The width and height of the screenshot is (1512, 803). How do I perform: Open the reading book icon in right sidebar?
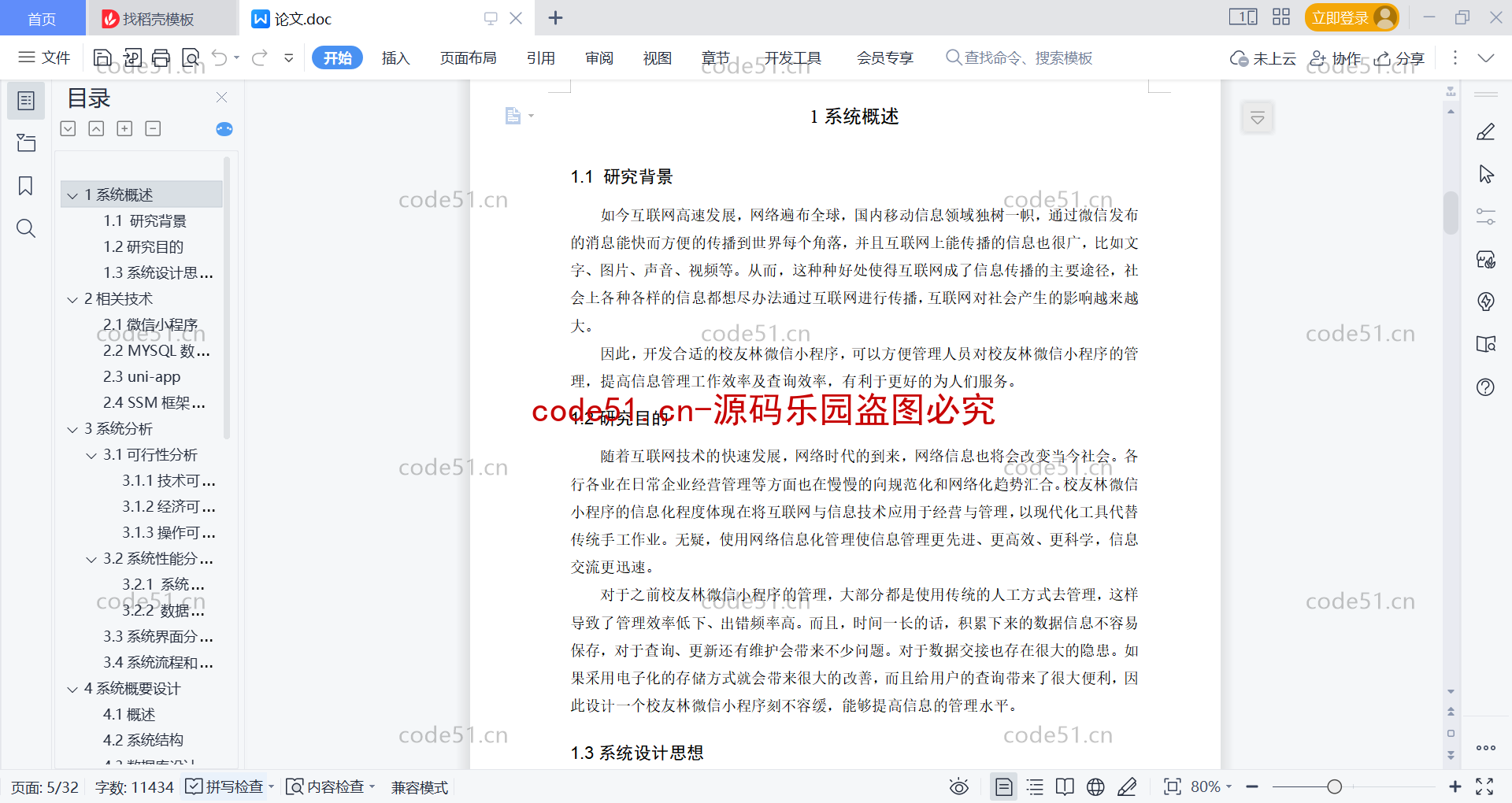(1486, 344)
